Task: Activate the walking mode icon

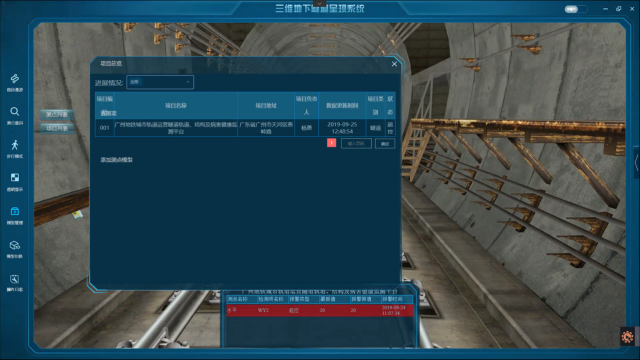Action: 15,149
